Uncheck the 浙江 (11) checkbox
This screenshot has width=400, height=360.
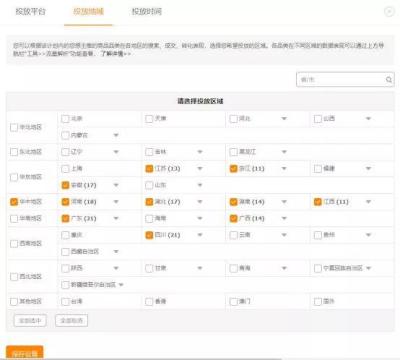click(234, 169)
